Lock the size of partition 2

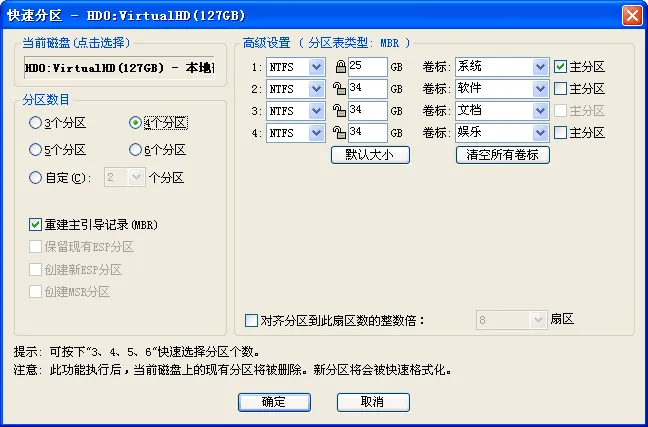click(339, 88)
